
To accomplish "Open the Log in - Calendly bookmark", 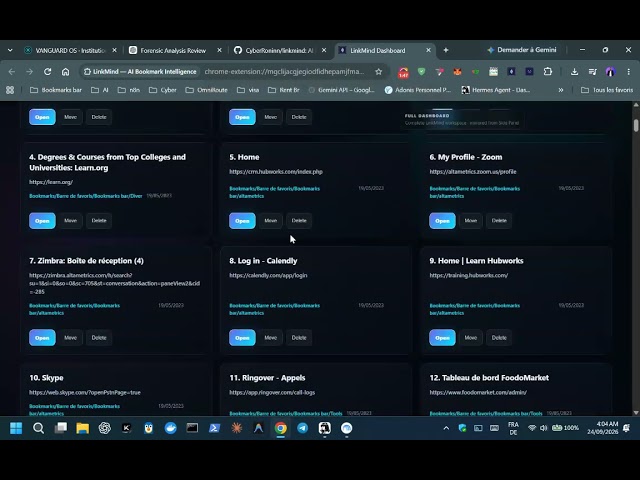I will [x=242, y=338].
